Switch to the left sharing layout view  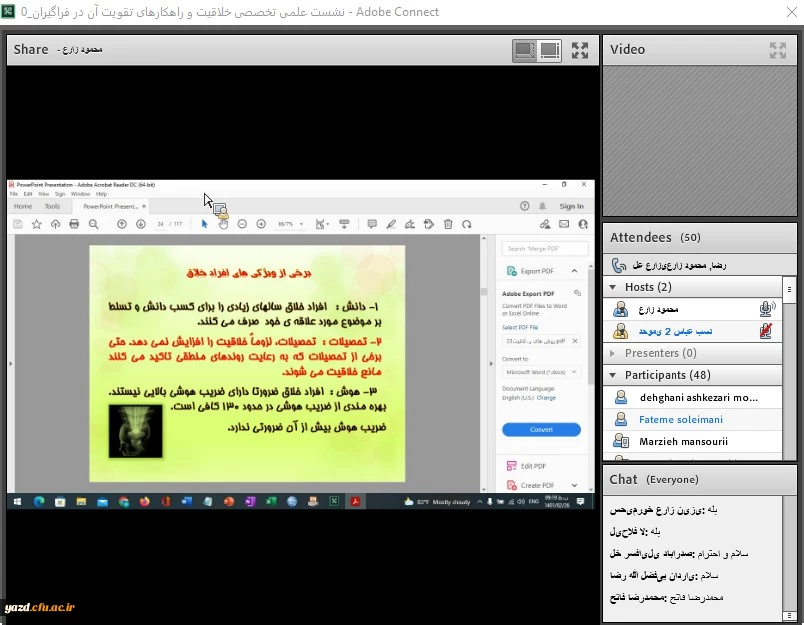525,49
